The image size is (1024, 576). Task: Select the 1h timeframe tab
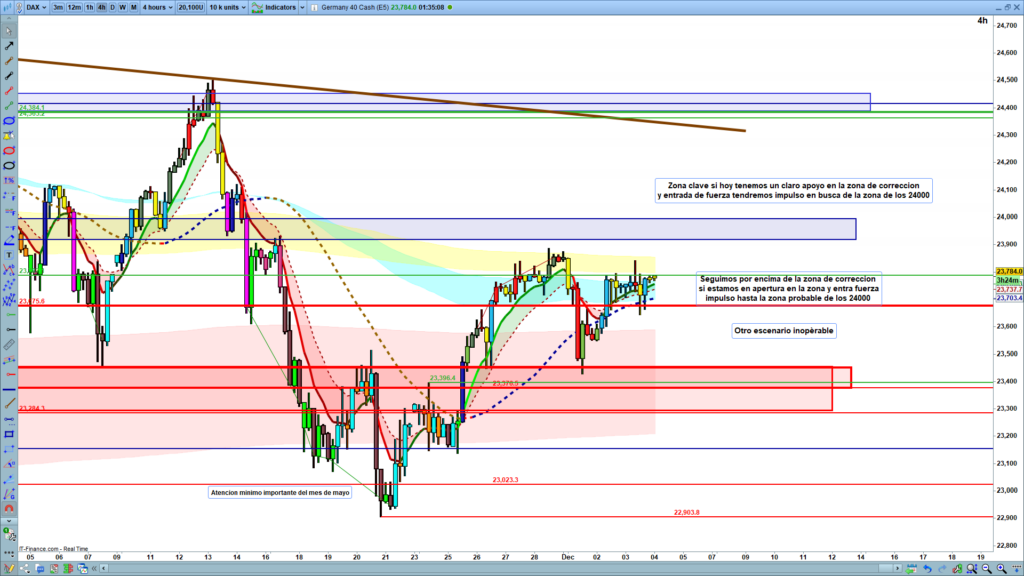click(x=89, y=7)
